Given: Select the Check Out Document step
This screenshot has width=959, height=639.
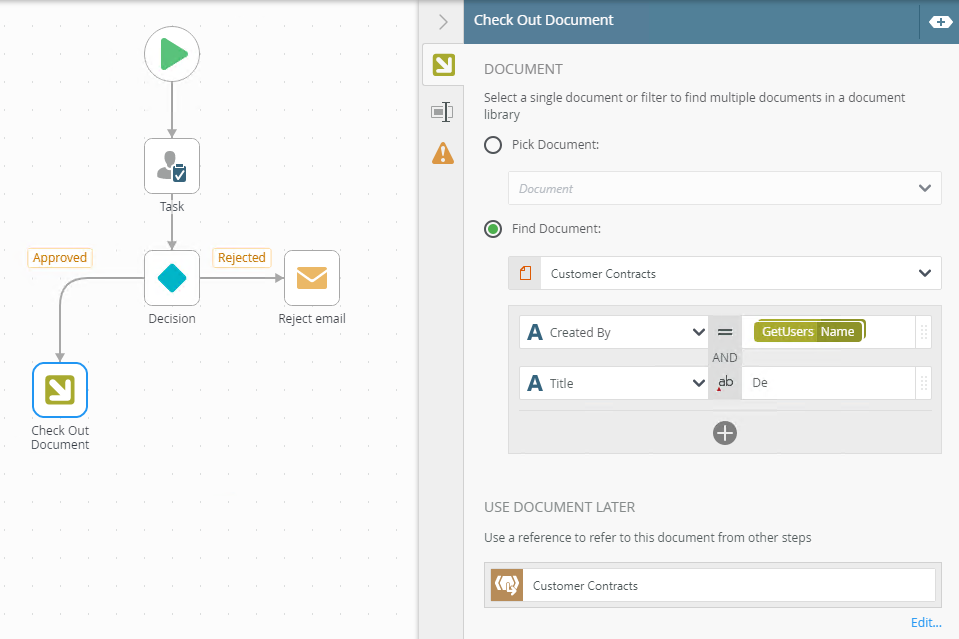Looking at the screenshot, I should pyautogui.click(x=60, y=389).
